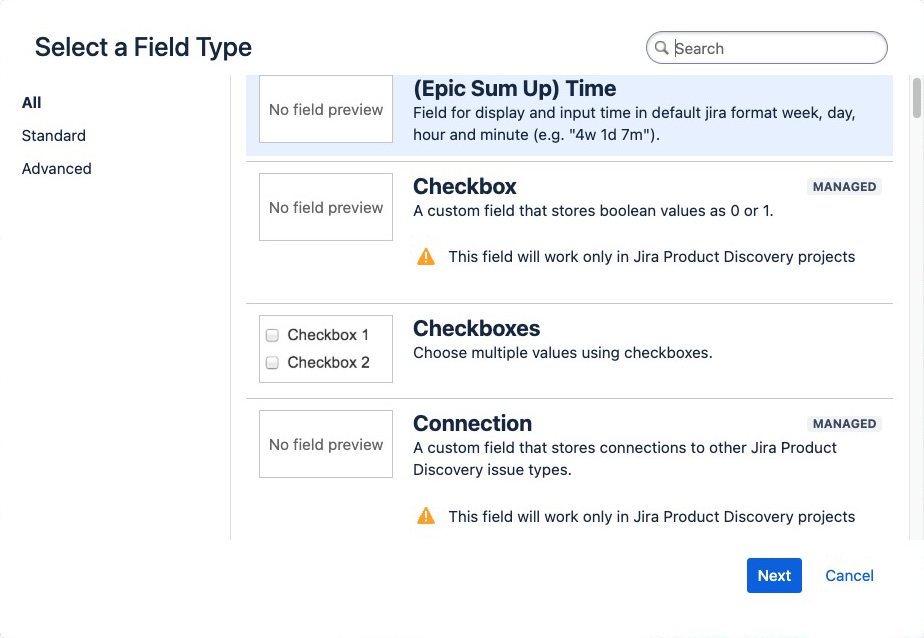Click the Connection 'No field preview' thumbnail
Screen dimensions: 924x638
coord(326,444)
